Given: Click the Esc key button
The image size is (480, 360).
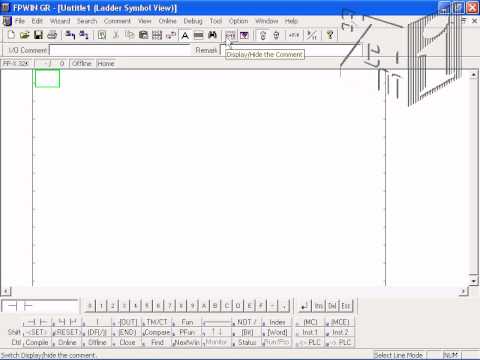Looking at the screenshot, I should click(346, 306).
